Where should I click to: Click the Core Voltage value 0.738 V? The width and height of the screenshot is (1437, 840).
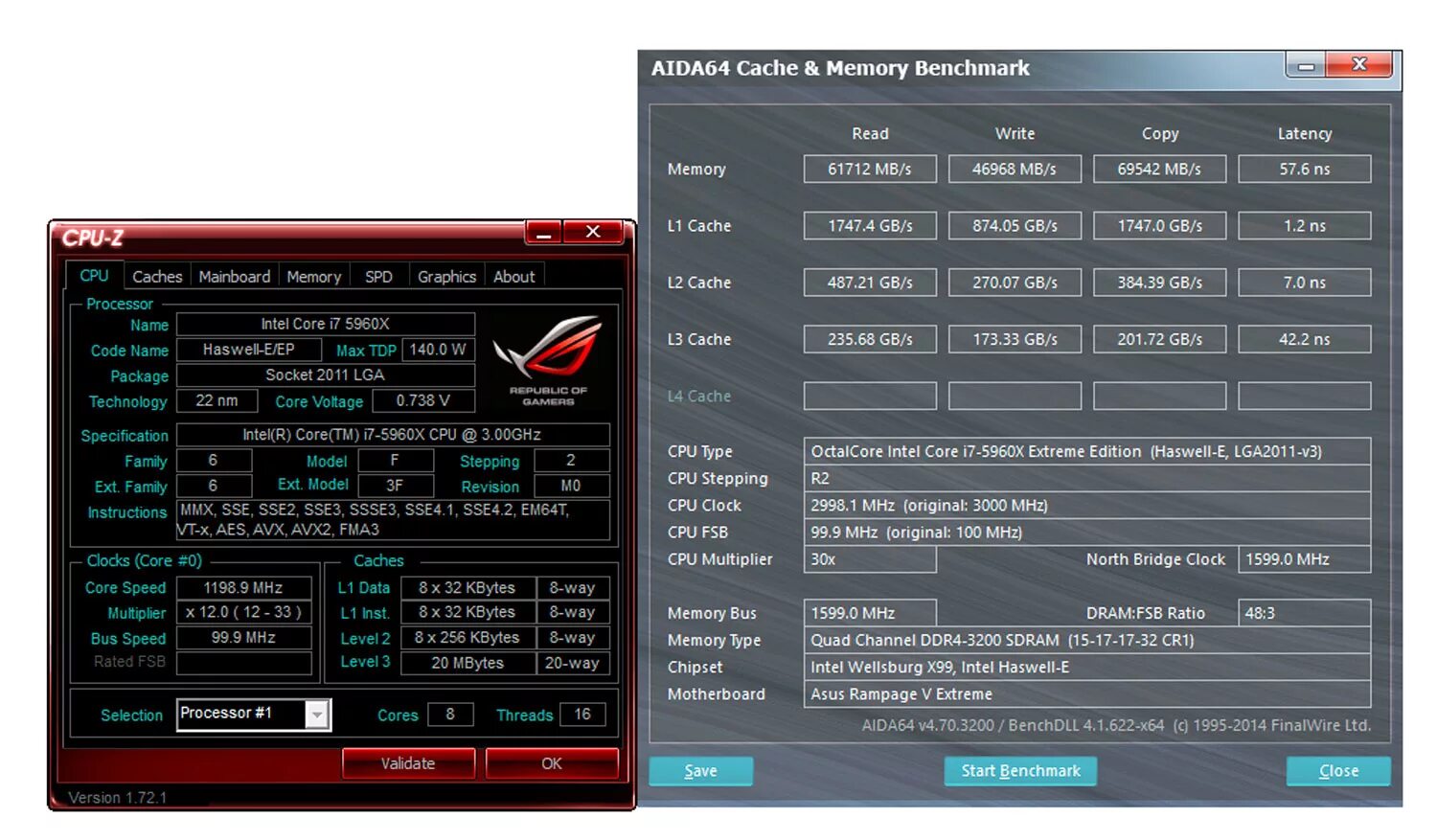click(422, 400)
